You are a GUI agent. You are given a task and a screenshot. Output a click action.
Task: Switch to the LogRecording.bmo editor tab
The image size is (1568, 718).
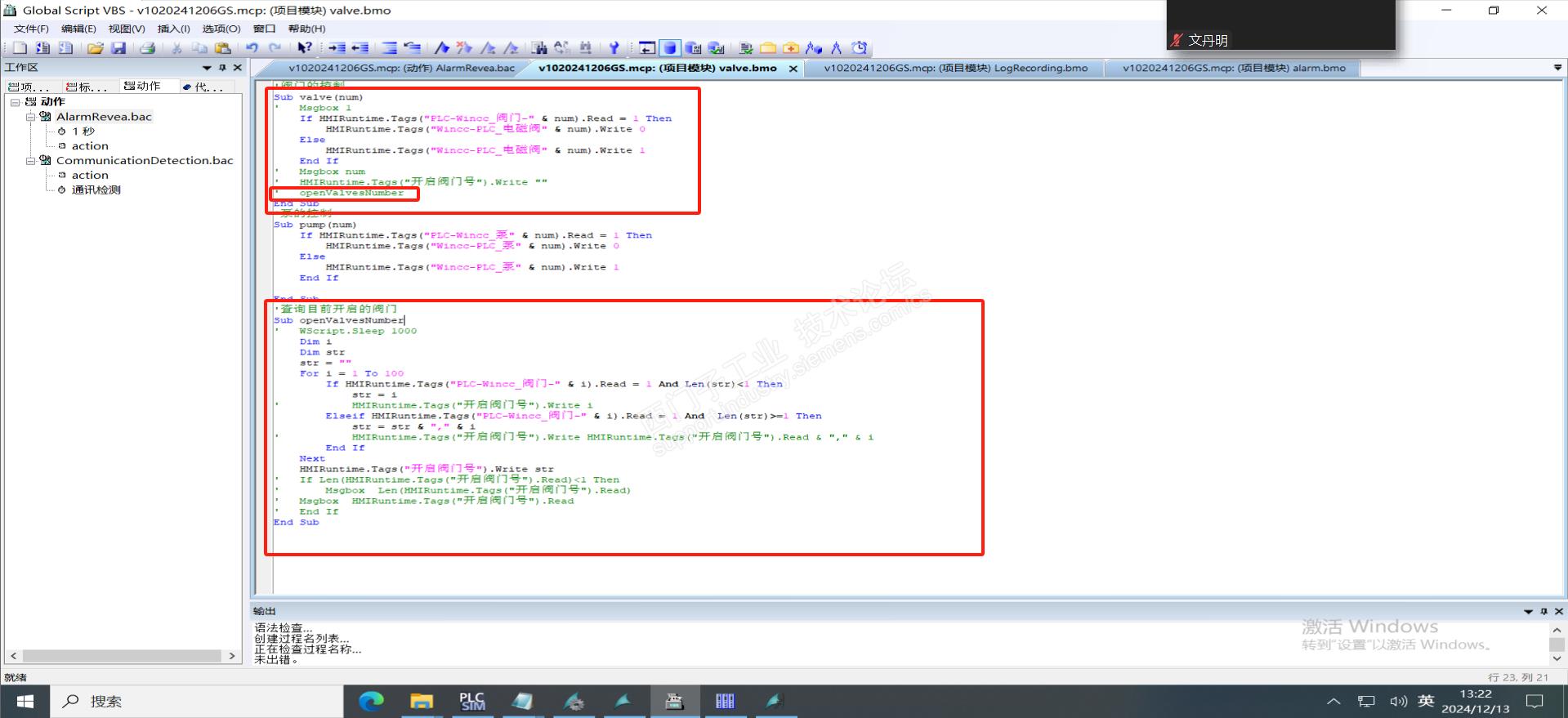[x=955, y=69]
